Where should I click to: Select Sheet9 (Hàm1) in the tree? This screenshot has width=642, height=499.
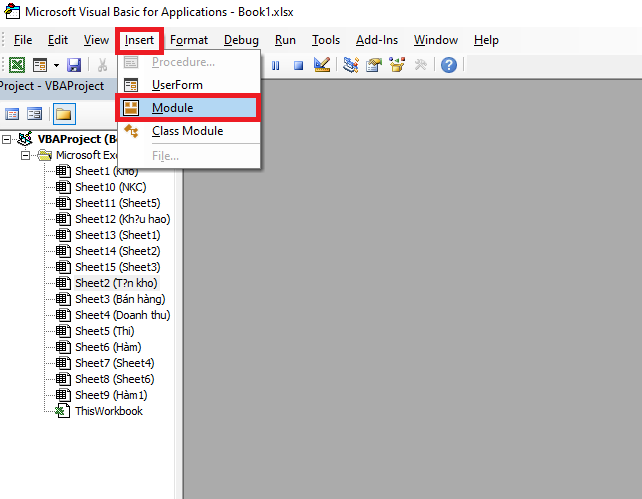(x=111, y=395)
